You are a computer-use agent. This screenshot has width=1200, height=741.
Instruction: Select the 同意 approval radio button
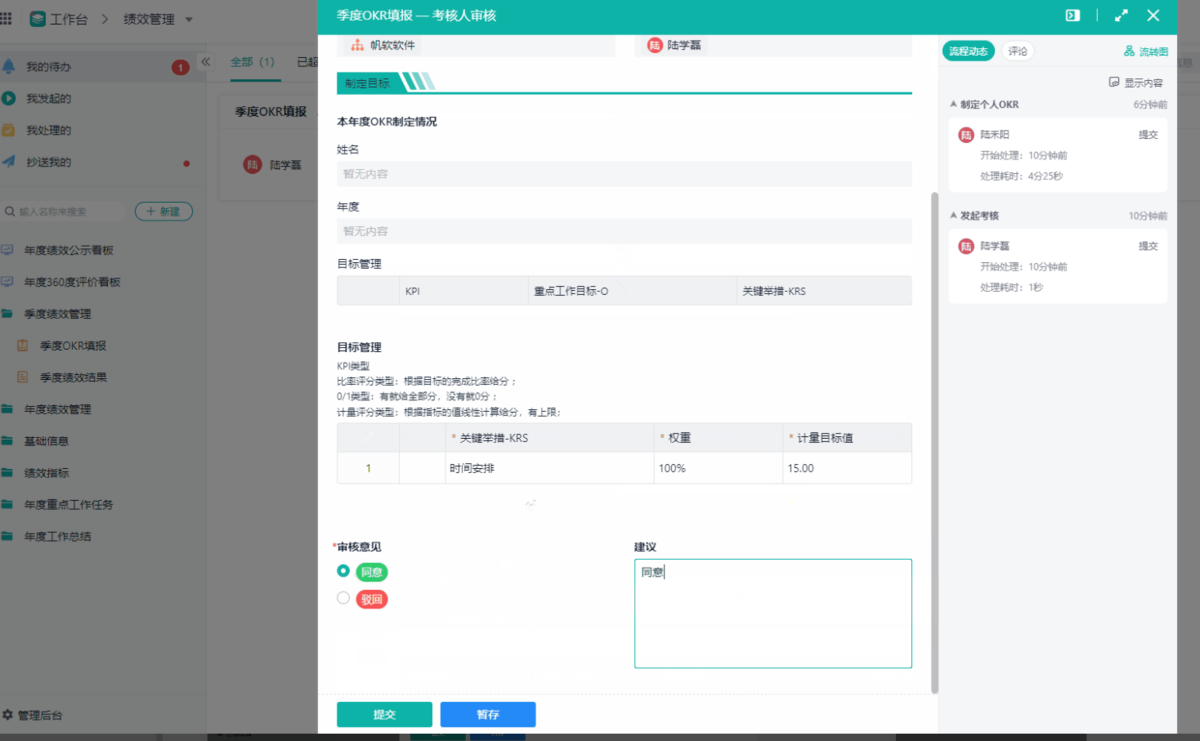click(x=343, y=571)
